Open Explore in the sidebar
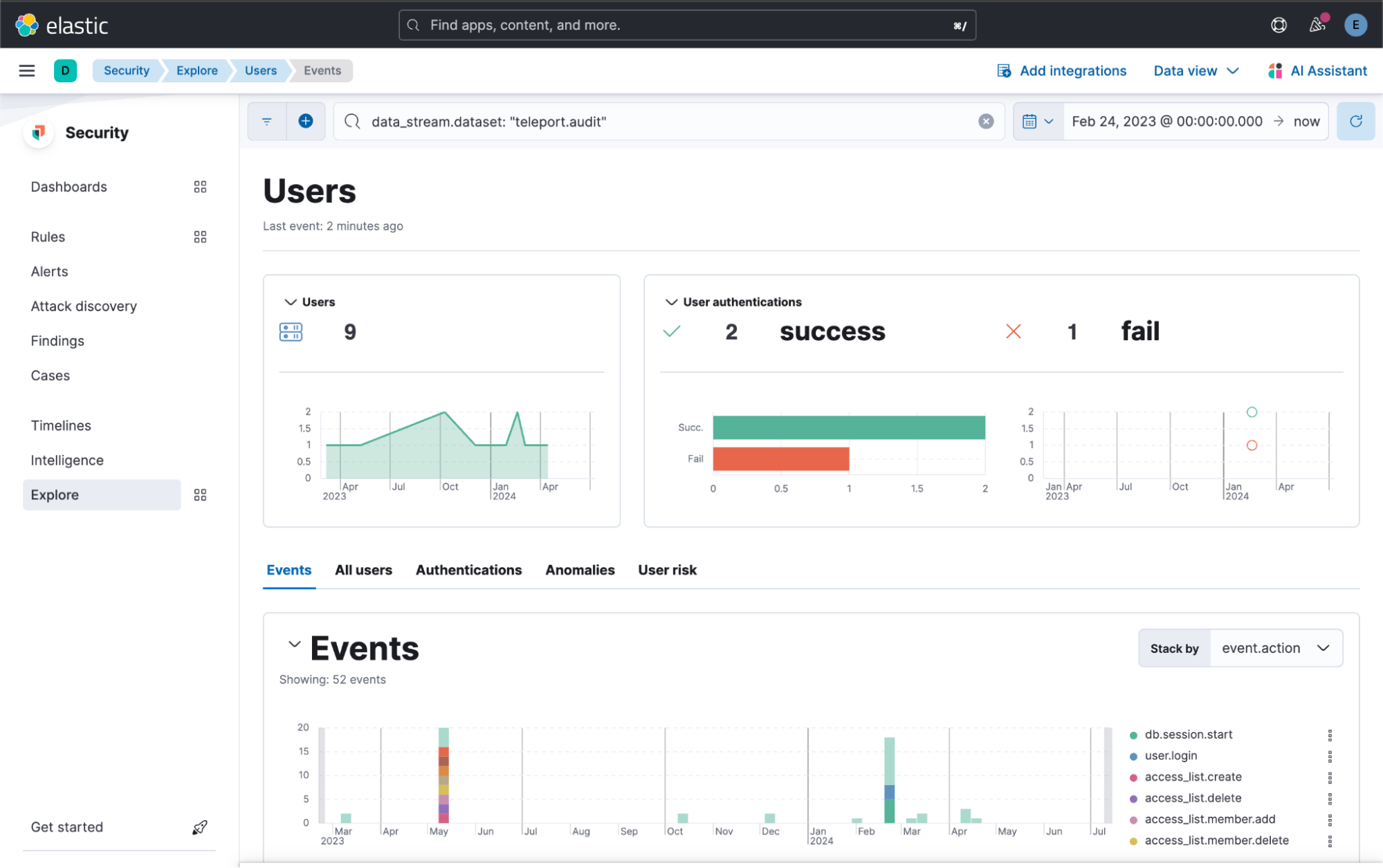1383x868 pixels. point(102,495)
